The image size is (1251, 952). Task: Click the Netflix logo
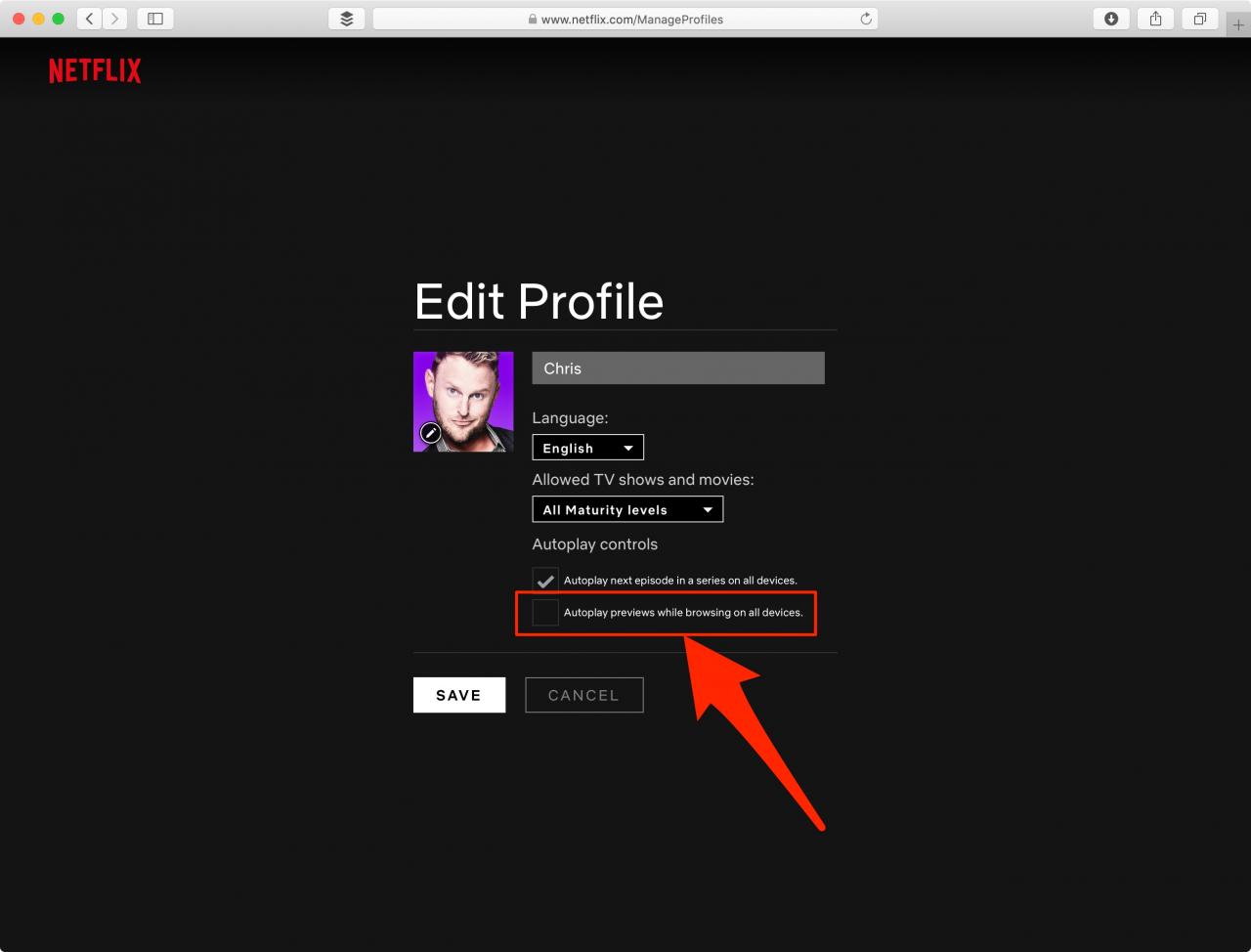(95, 70)
